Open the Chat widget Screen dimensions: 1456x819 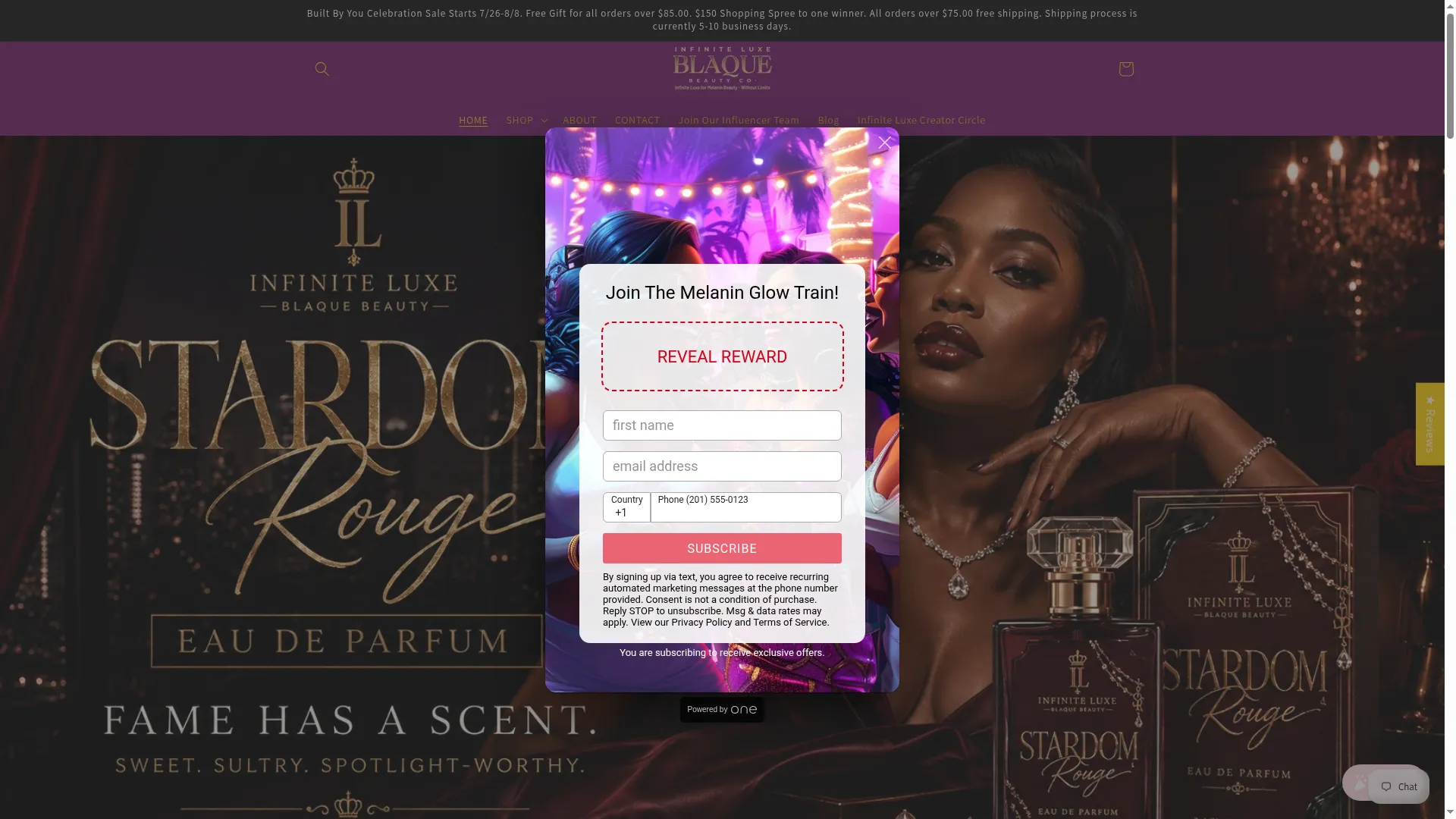pos(1399,786)
